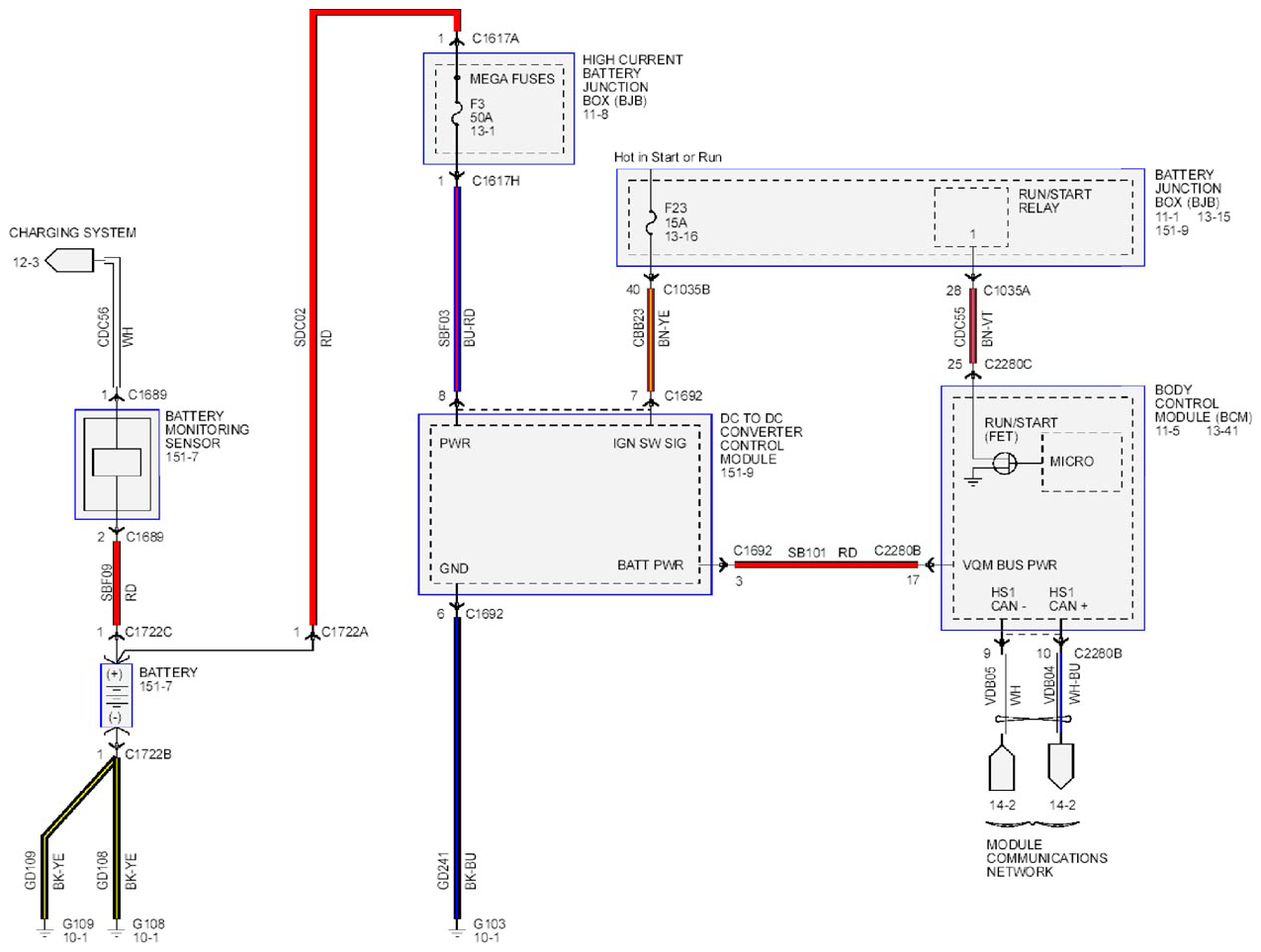Click the WH-BU wire color label
Viewport: 1261px width, 952px height.
1074,683
